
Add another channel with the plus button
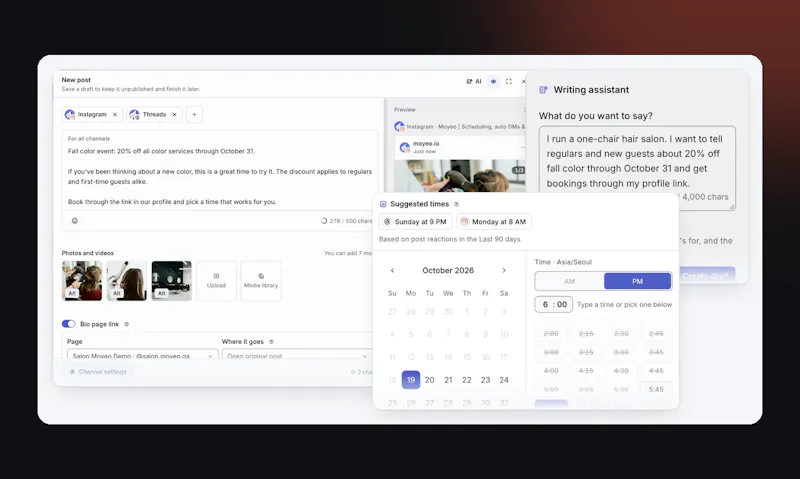194,114
